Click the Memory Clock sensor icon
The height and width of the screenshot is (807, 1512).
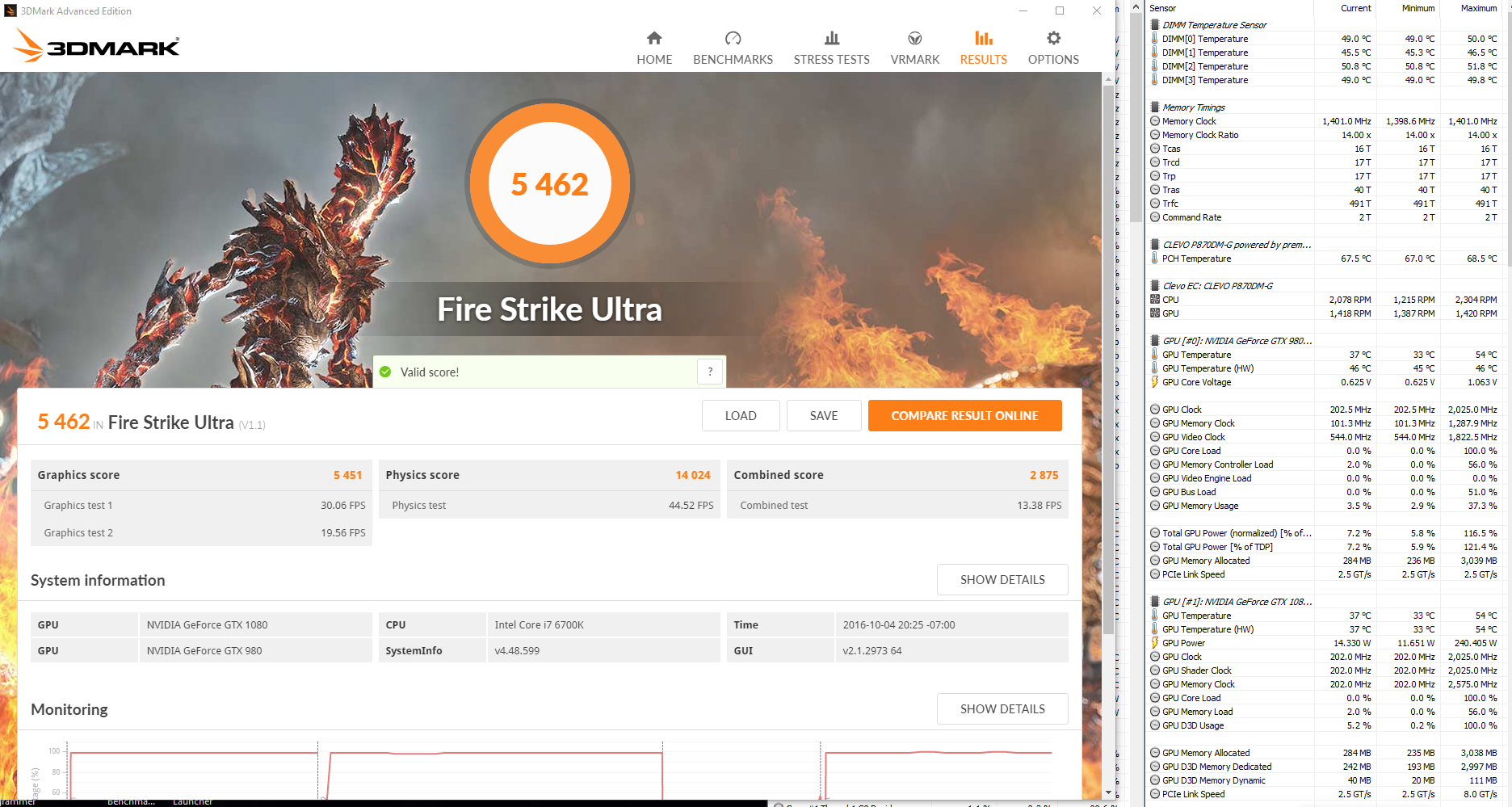(1155, 121)
